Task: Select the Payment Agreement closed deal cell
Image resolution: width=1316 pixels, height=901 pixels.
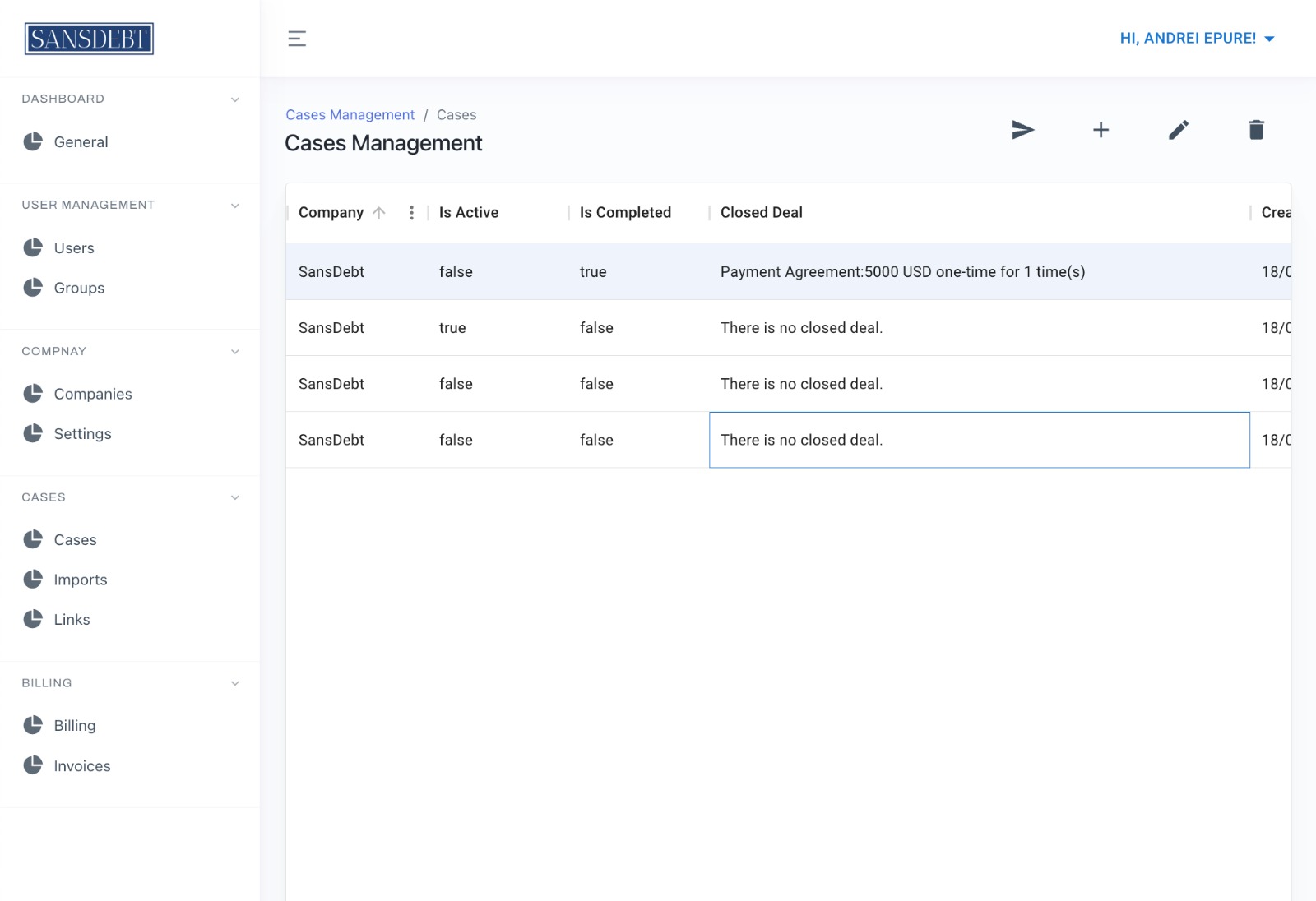Action: (980, 271)
